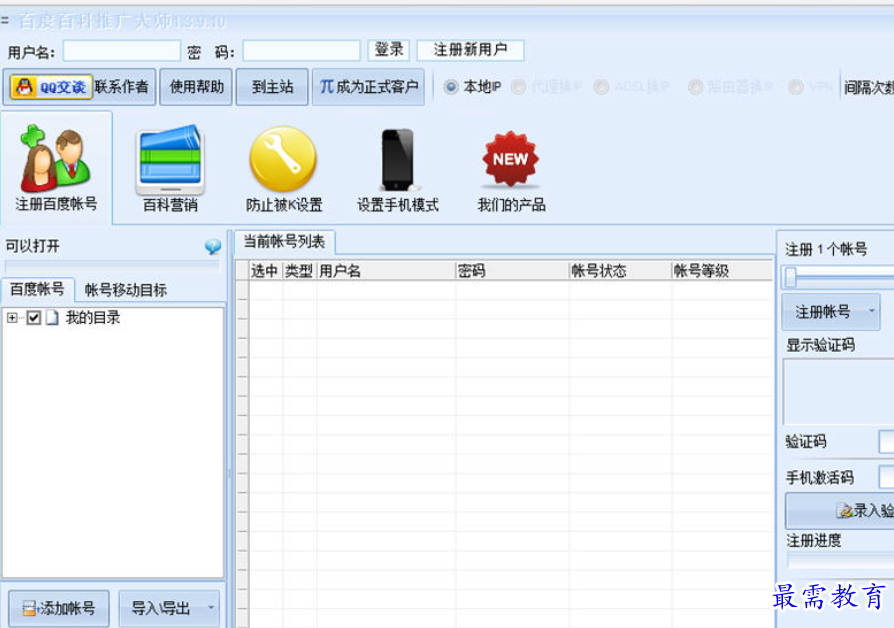
Task: Select the ADSL换IP radio button
Action: 601,87
